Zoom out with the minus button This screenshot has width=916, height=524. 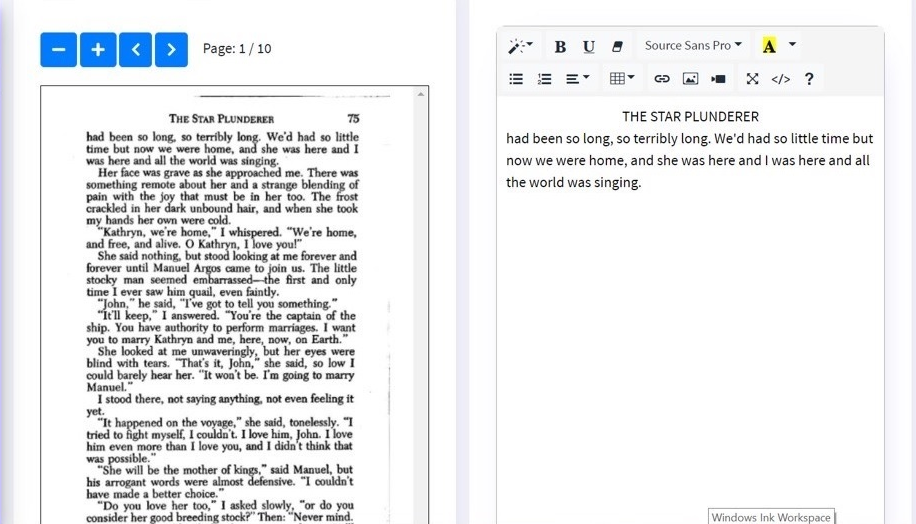tap(58, 50)
